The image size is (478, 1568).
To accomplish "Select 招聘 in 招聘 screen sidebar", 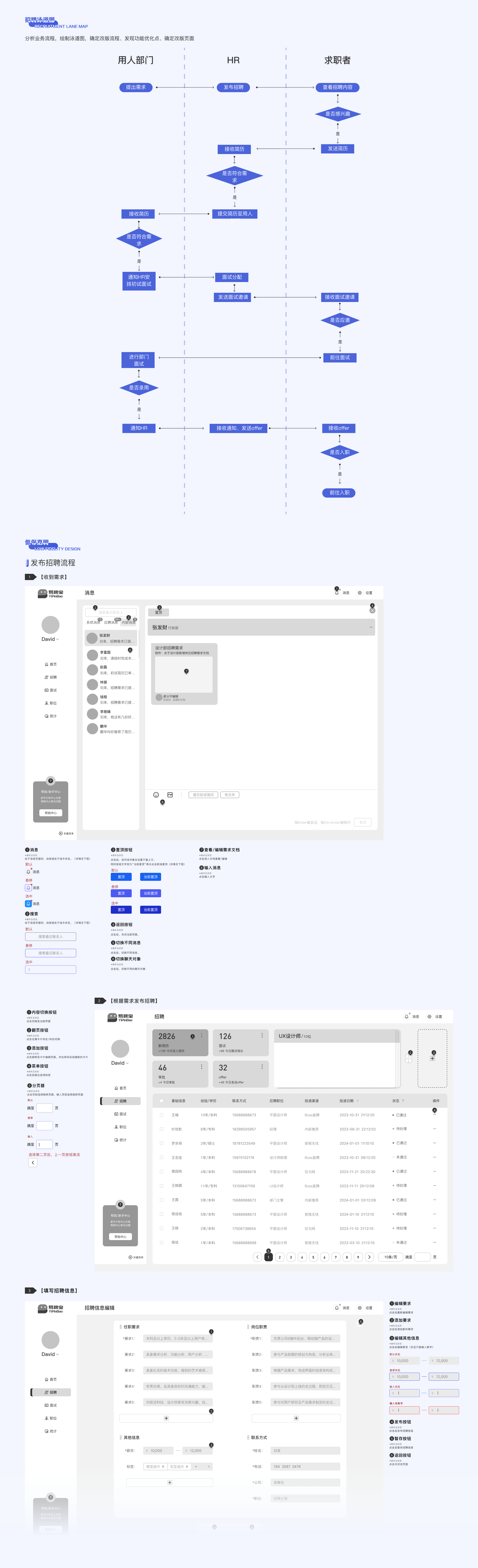I will point(120,1101).
